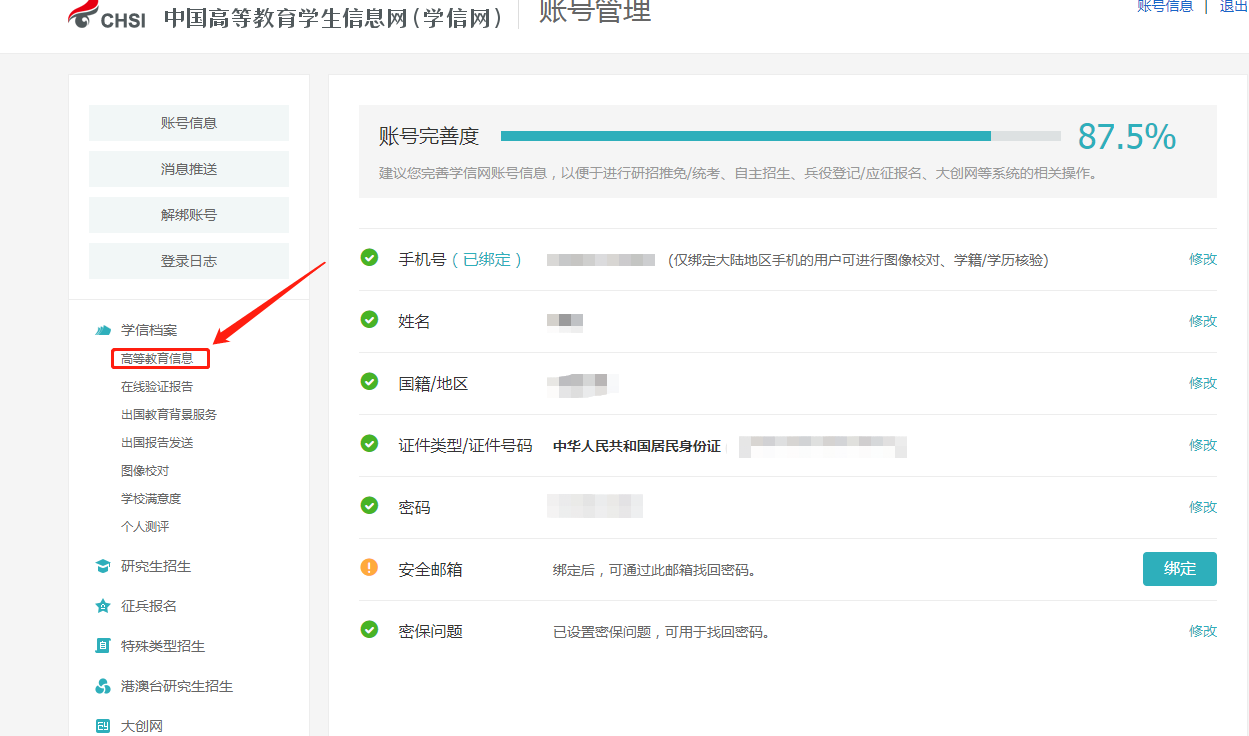This screenshot has height=736, width=1249.
Task: Open 图像校对 menu item
Action: (x=145, y=470)
